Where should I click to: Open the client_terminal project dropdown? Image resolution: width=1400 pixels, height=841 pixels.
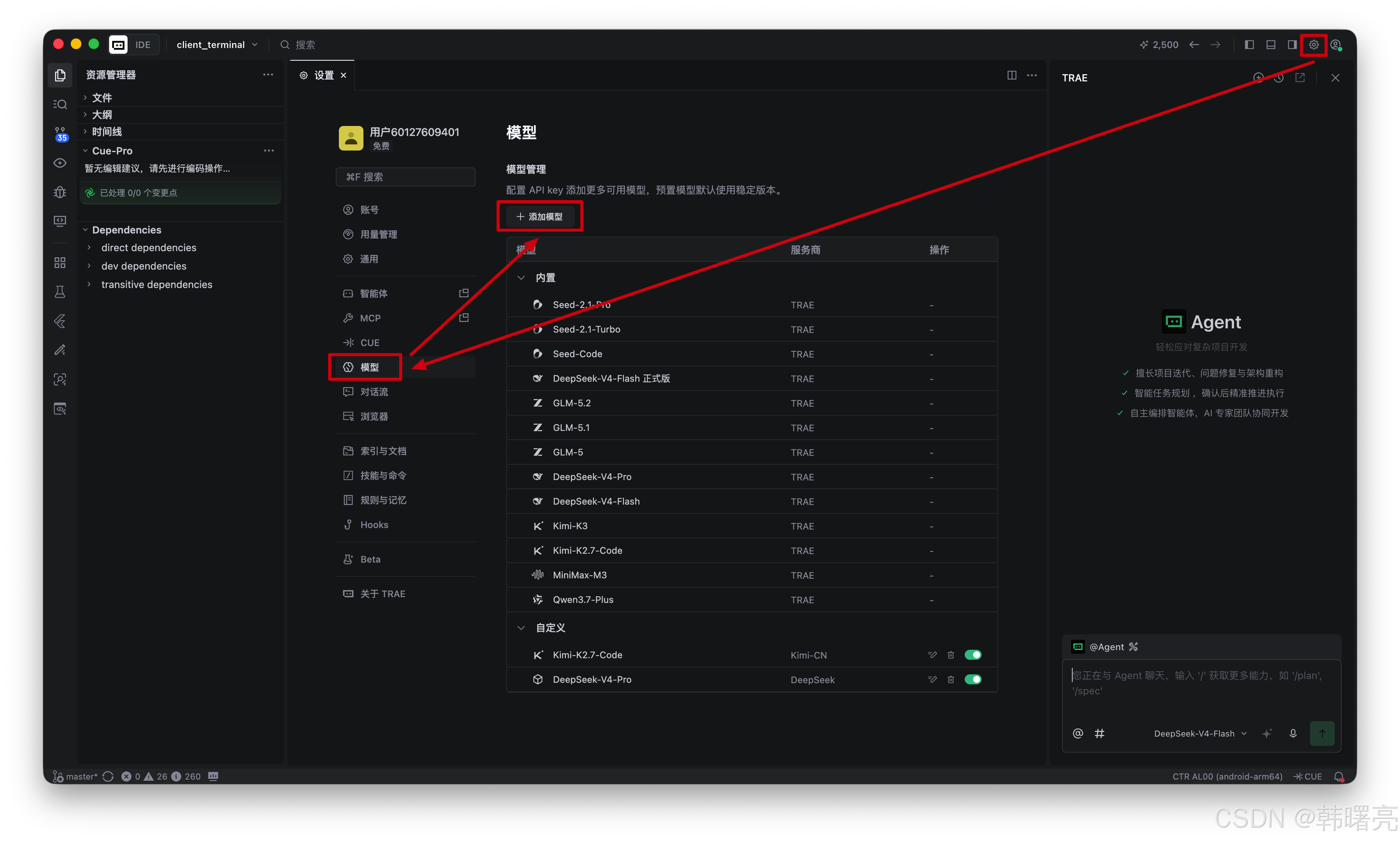217,45
